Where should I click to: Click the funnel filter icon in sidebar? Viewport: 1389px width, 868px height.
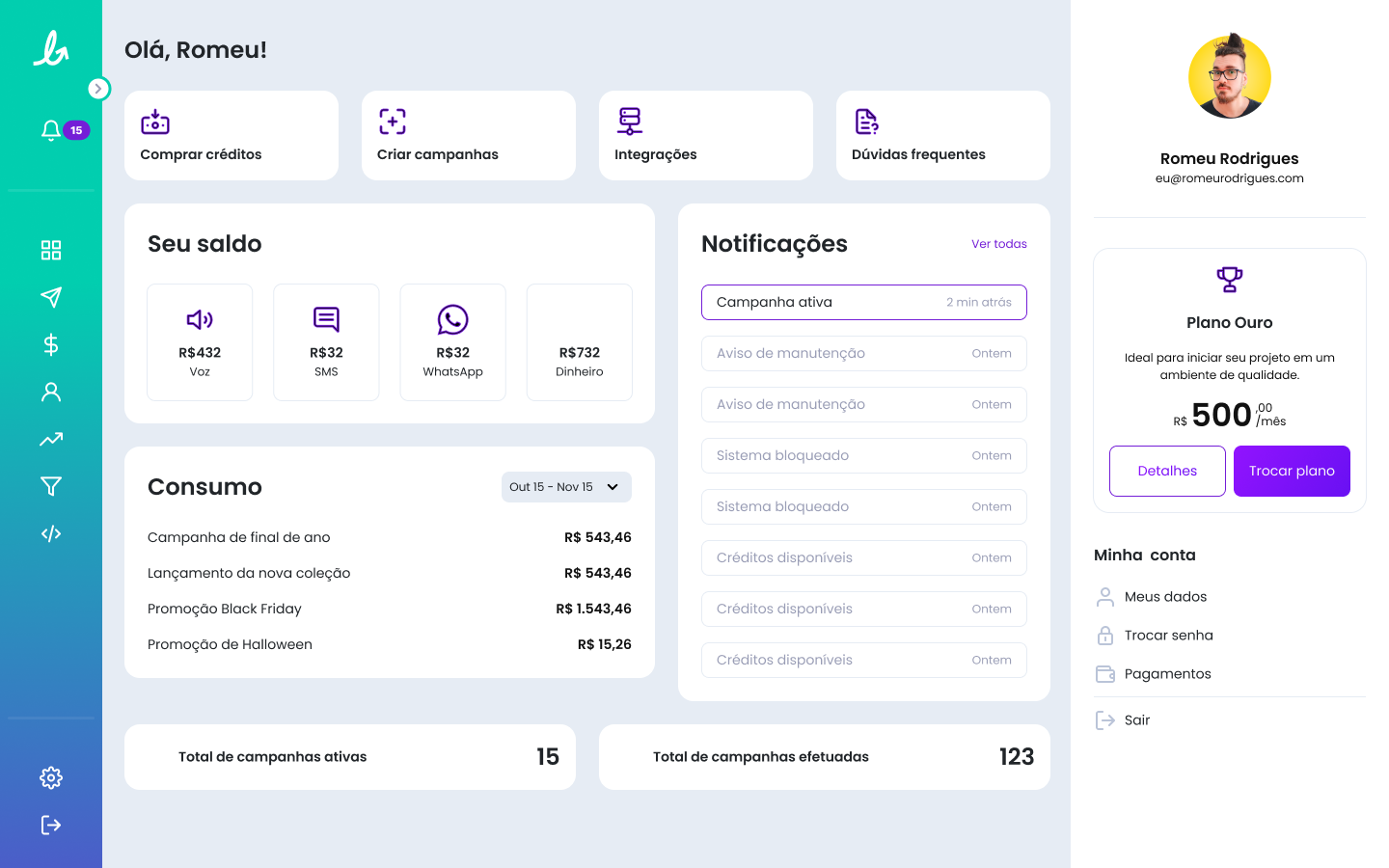tap(51, 486)
